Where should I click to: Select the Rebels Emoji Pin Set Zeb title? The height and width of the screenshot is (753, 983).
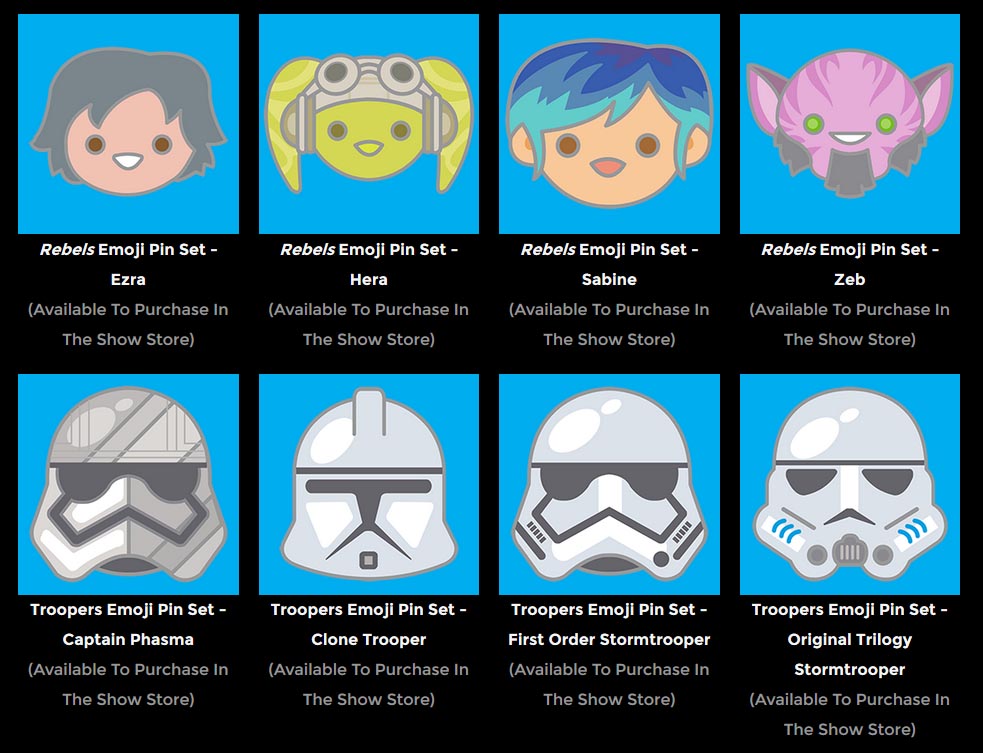849,265
